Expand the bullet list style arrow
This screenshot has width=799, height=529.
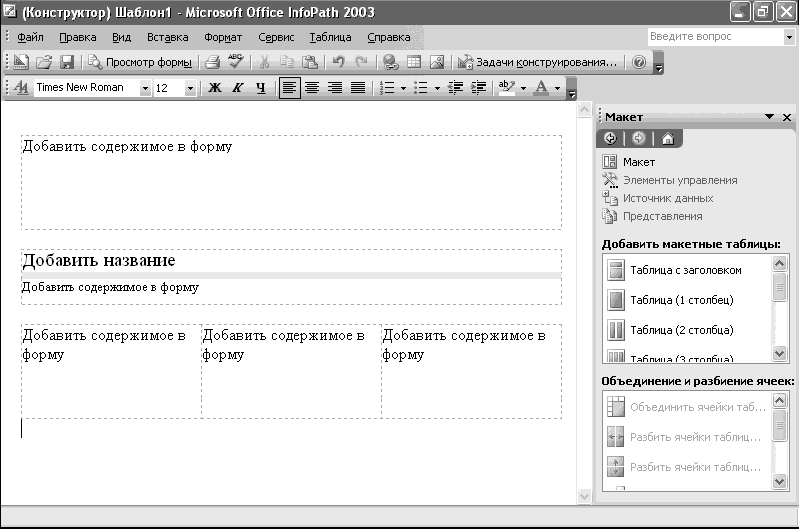pyautogui.click(x=437, y=88)
